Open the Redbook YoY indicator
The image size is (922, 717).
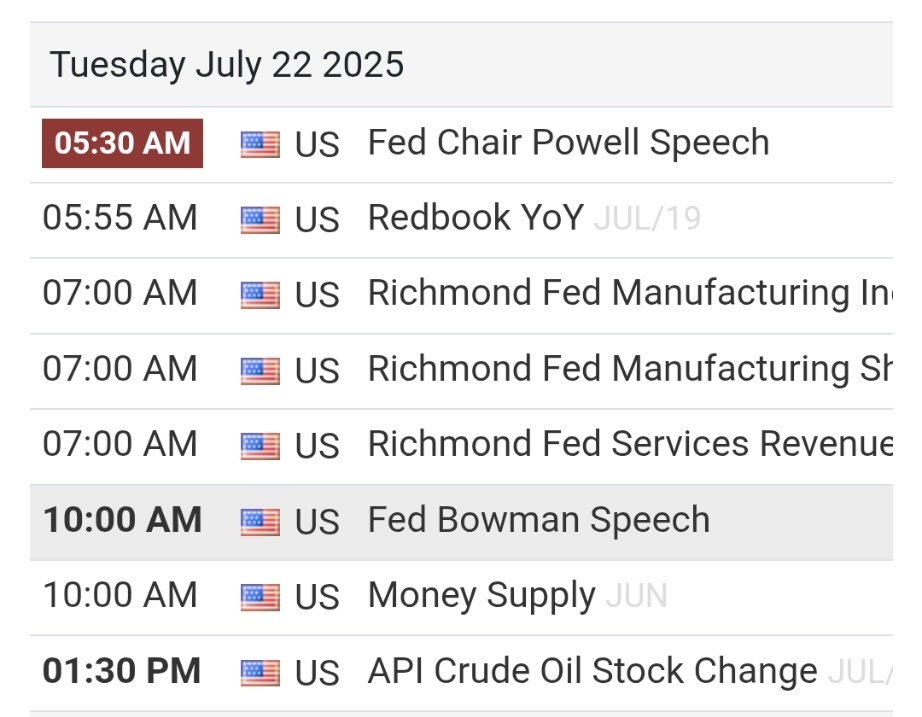[x=475, y=217]
